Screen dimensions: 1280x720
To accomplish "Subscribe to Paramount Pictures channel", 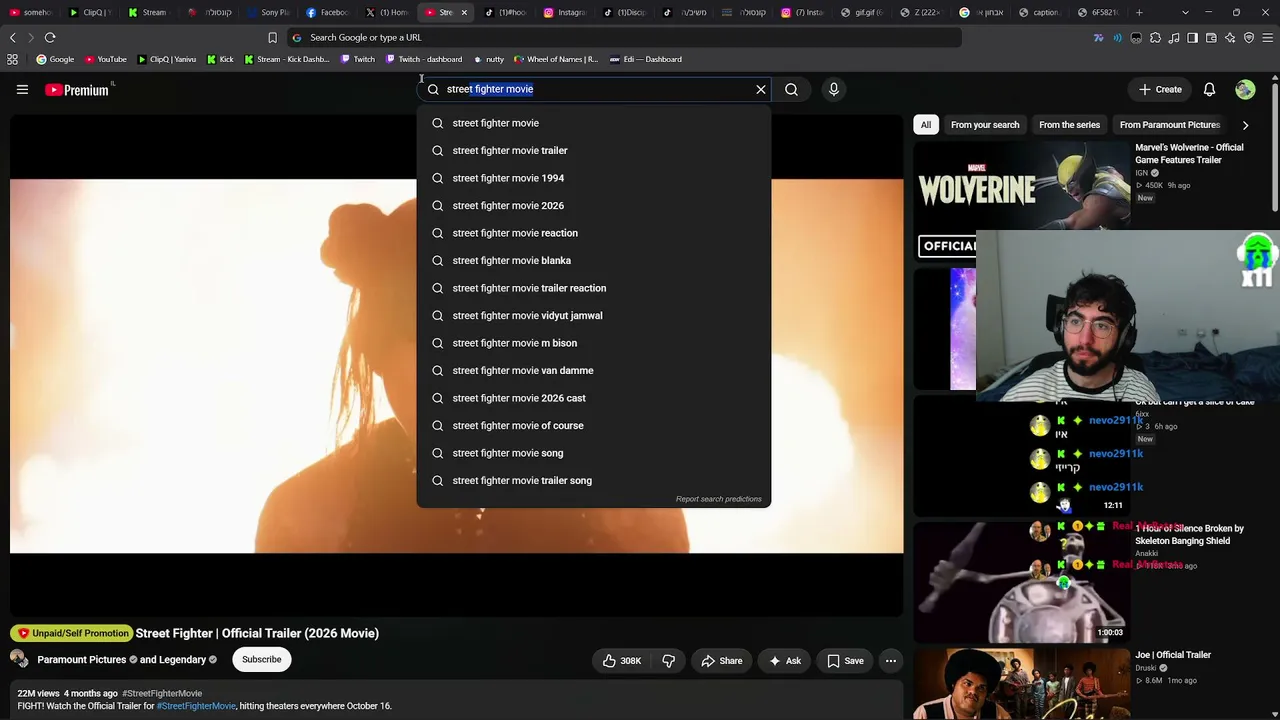I will [x=261, y=659].
